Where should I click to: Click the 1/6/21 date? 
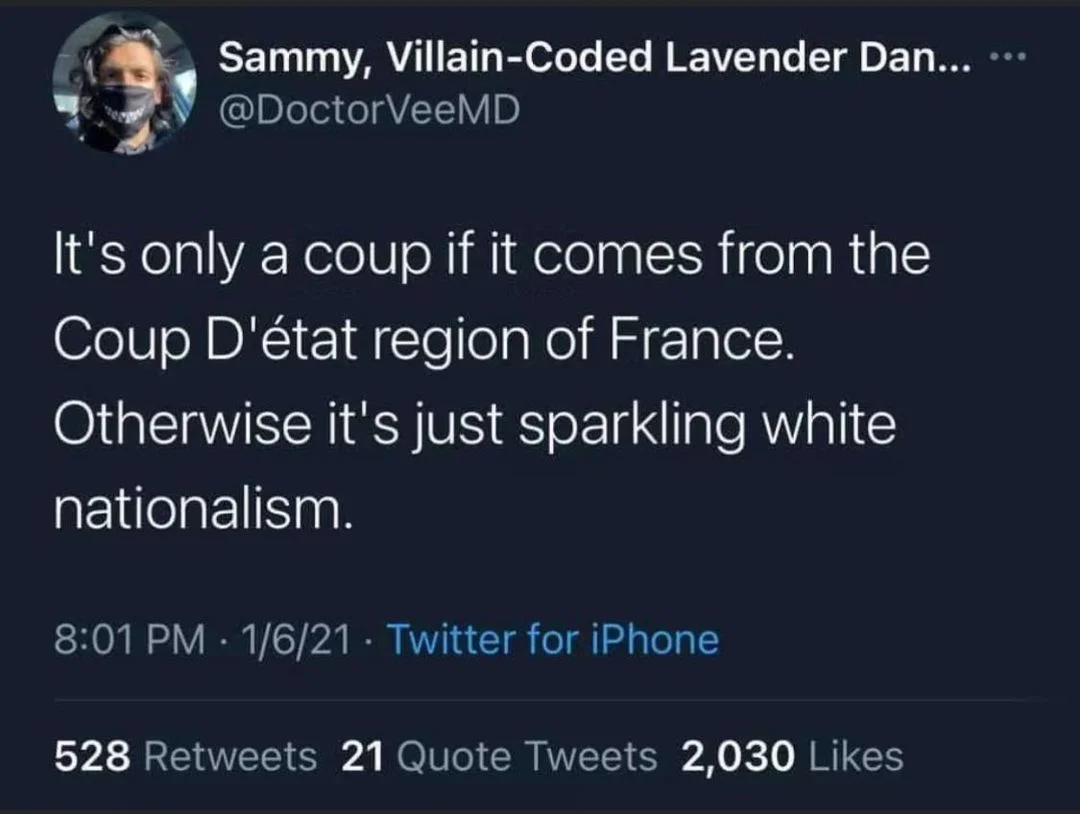(298, 639)
